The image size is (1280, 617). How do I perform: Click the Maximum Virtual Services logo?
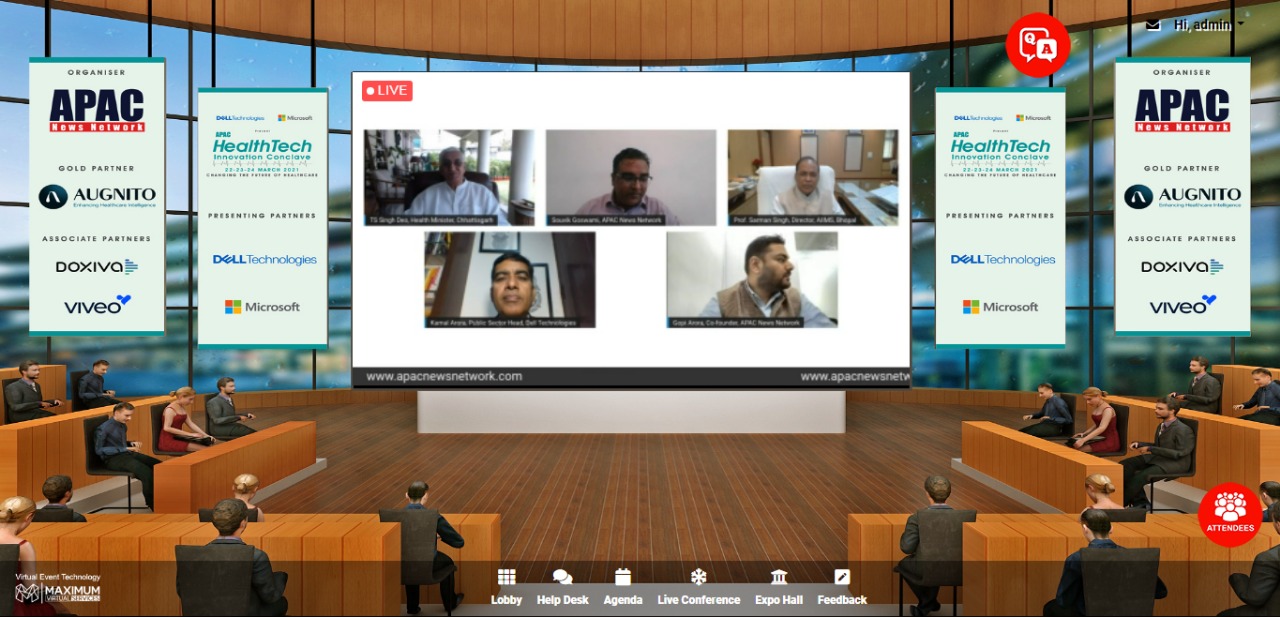(x=58, y=593)
